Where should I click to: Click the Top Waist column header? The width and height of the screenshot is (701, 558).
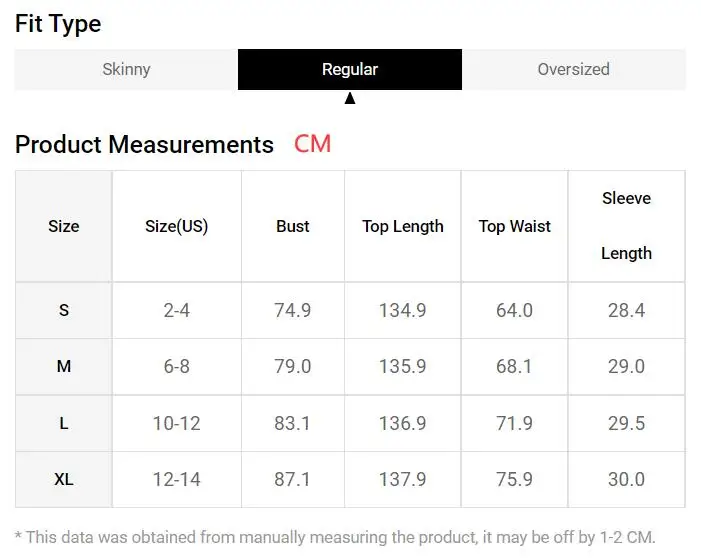click(515, 226)
